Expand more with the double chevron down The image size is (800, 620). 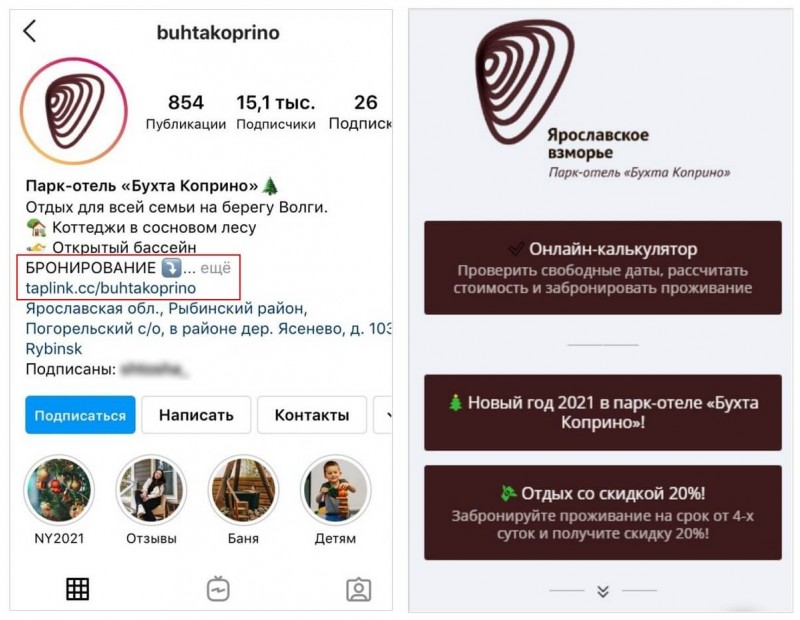pyautogui.click(x=603, y=591)
